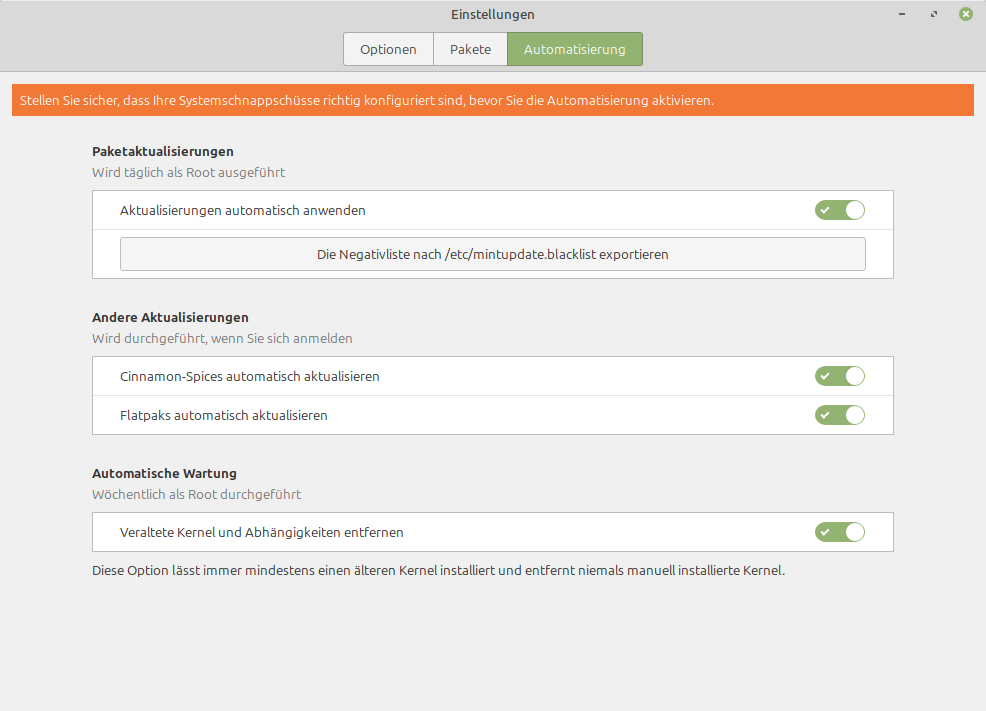Maximize the Einstellungen window
The width and height of the screenshot is (986, 711).
[x=934, y=14]
